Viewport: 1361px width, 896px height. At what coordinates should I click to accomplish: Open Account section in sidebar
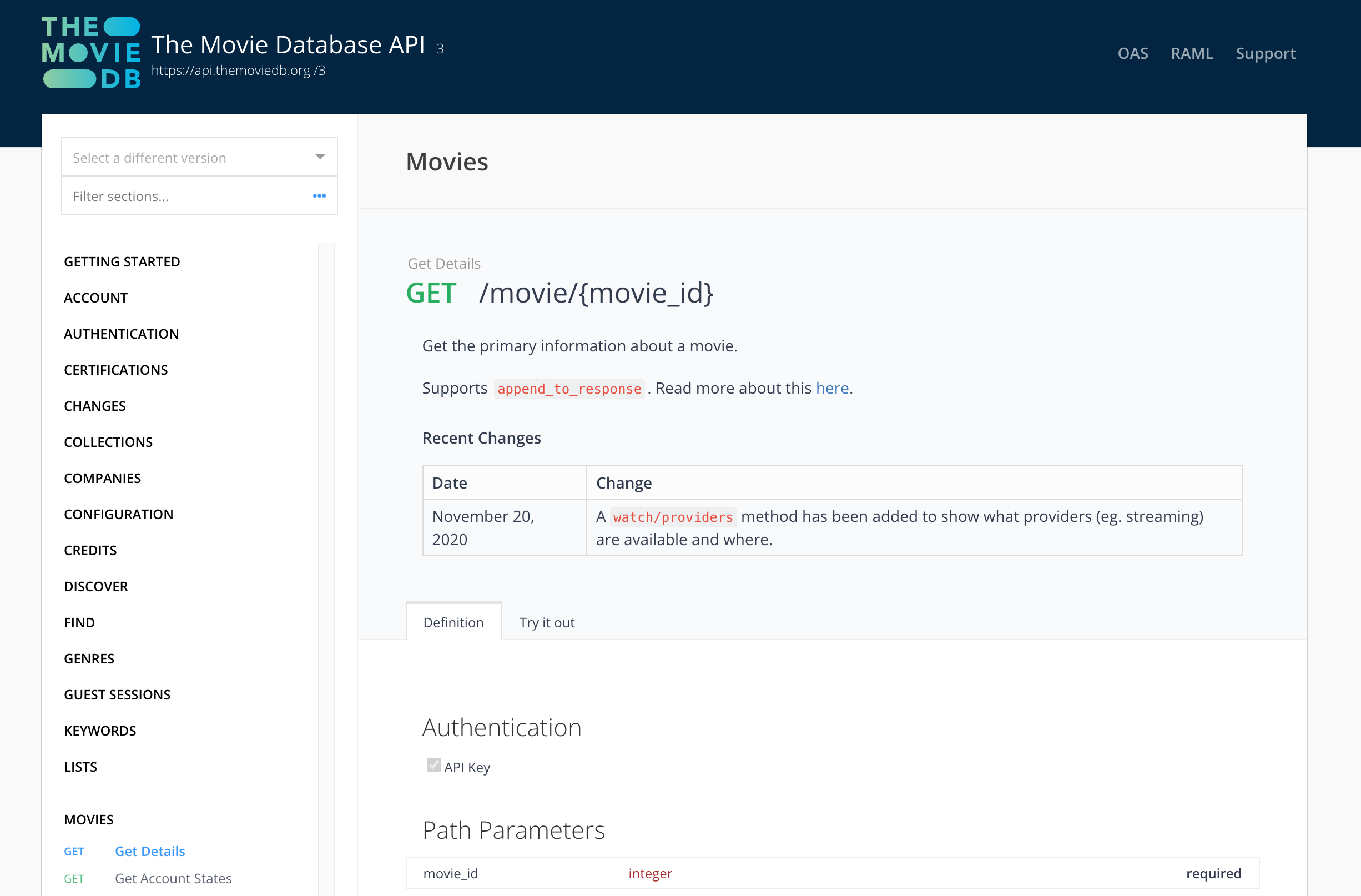click(95, 298)
